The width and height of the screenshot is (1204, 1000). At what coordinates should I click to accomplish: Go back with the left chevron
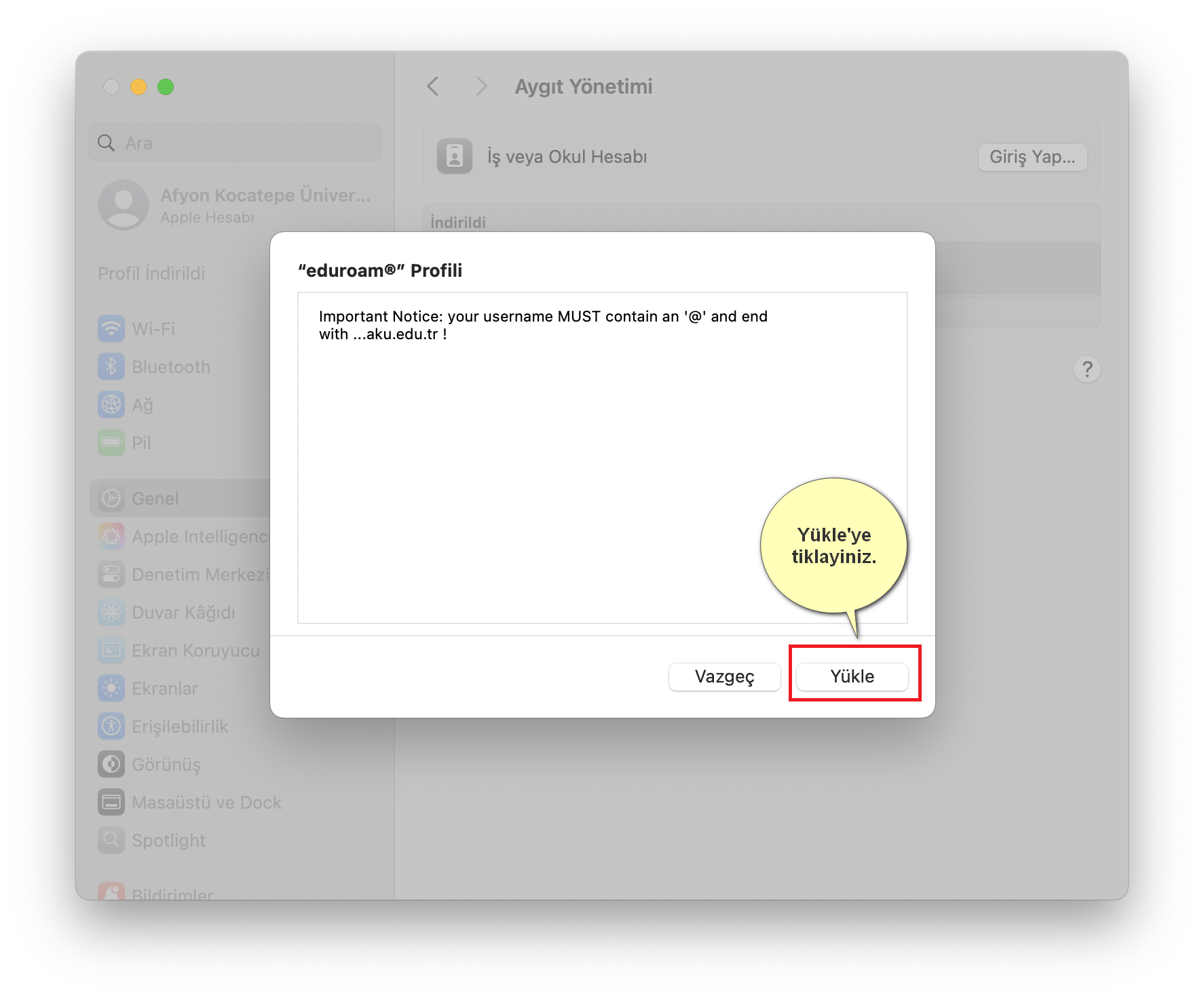coord(433,86)
